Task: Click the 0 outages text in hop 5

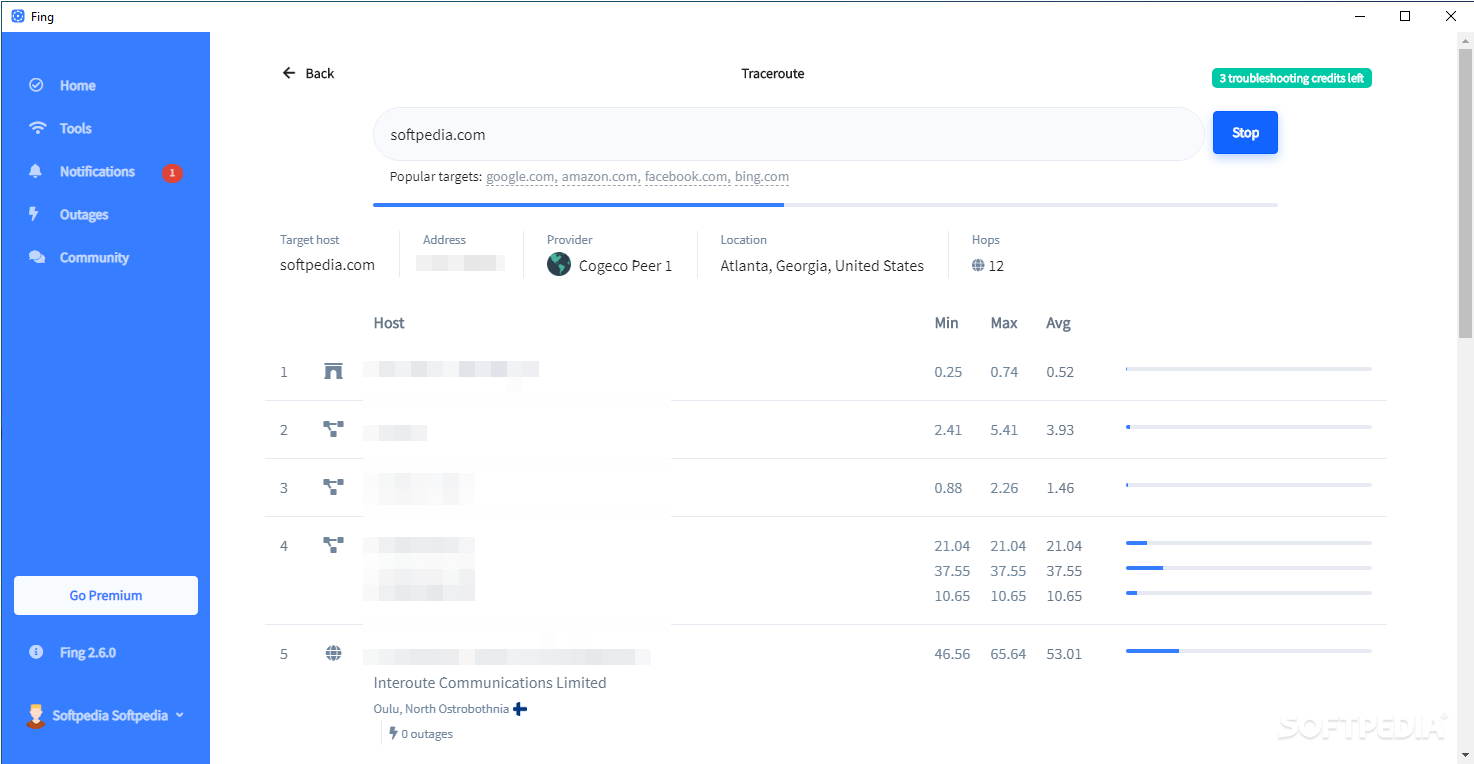Action: pos(427,734)
